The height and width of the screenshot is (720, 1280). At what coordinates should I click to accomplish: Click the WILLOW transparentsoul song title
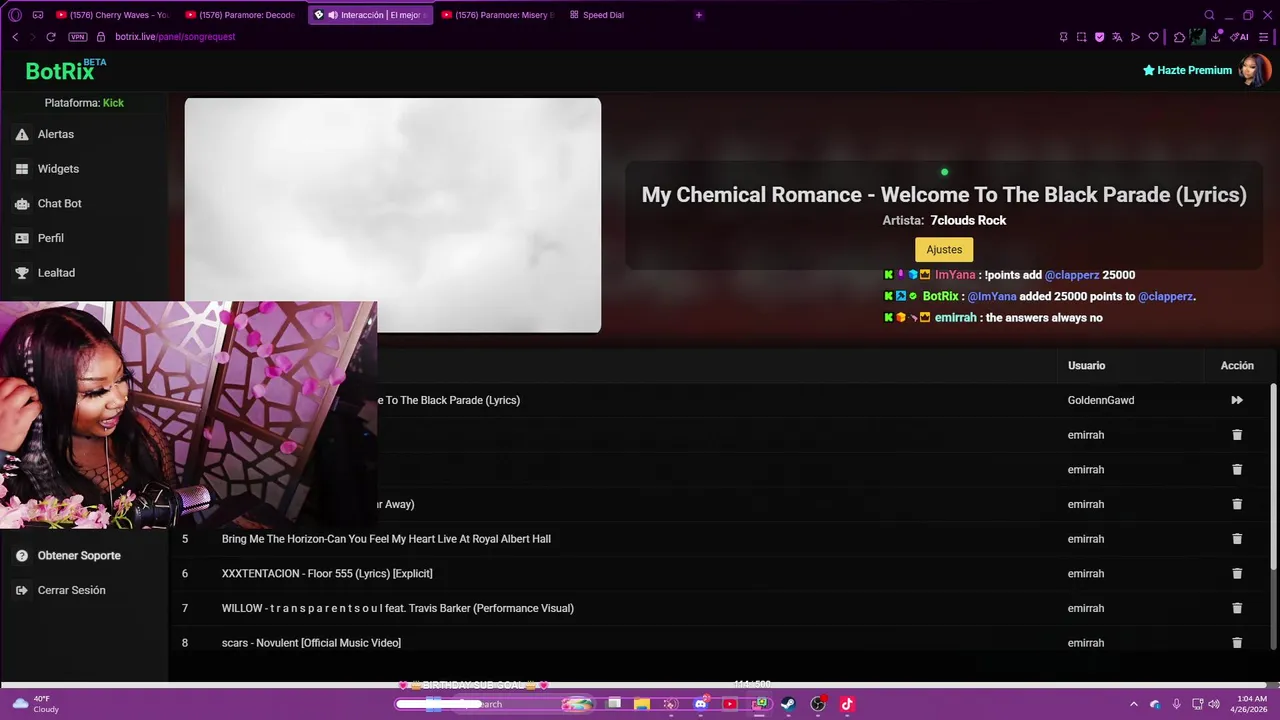click(398, 608)
